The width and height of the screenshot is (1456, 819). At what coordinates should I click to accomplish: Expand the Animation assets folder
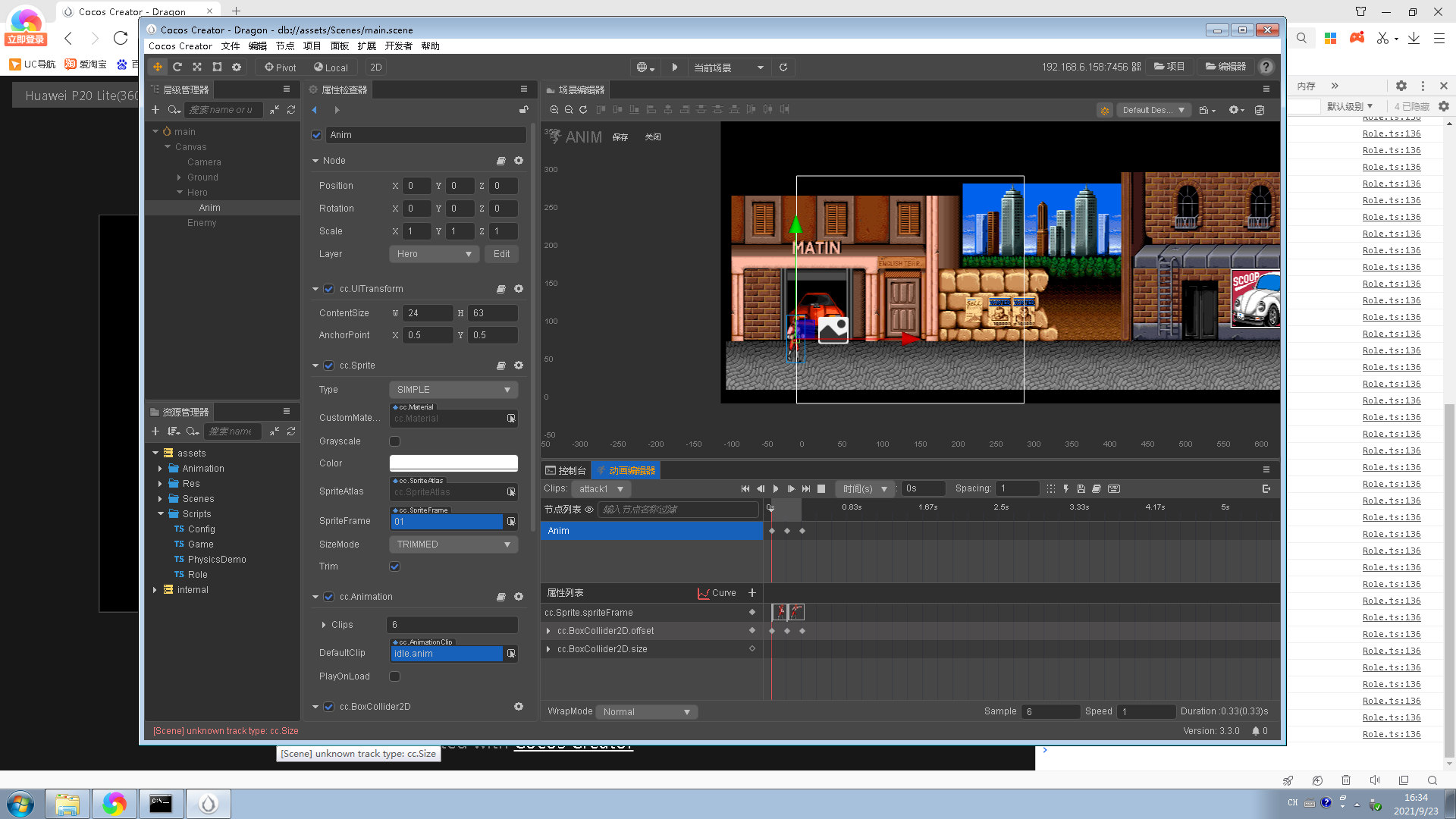(160, 469)
